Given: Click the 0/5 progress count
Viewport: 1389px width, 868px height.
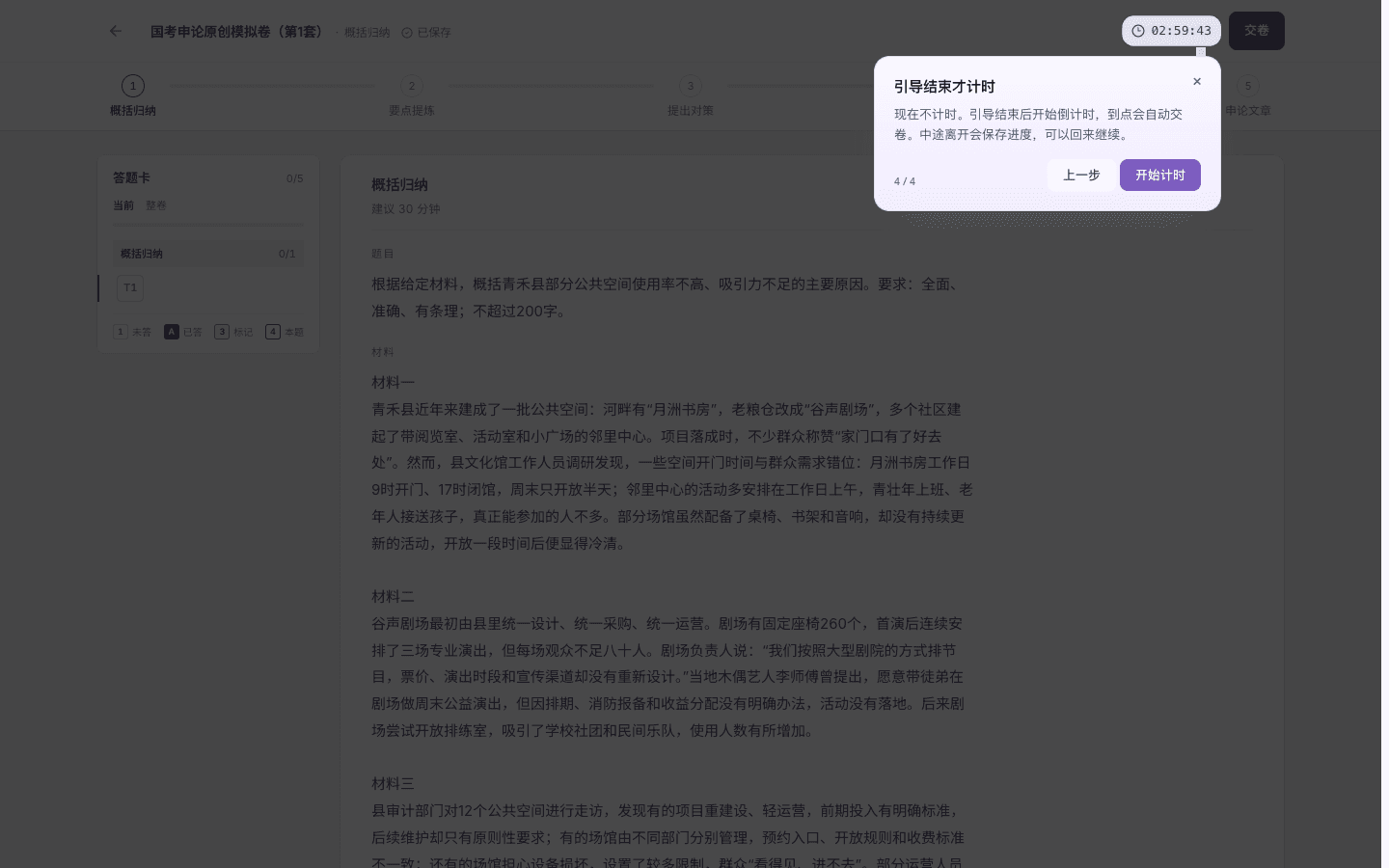Looking at the screenshot, I should [294, 178].
